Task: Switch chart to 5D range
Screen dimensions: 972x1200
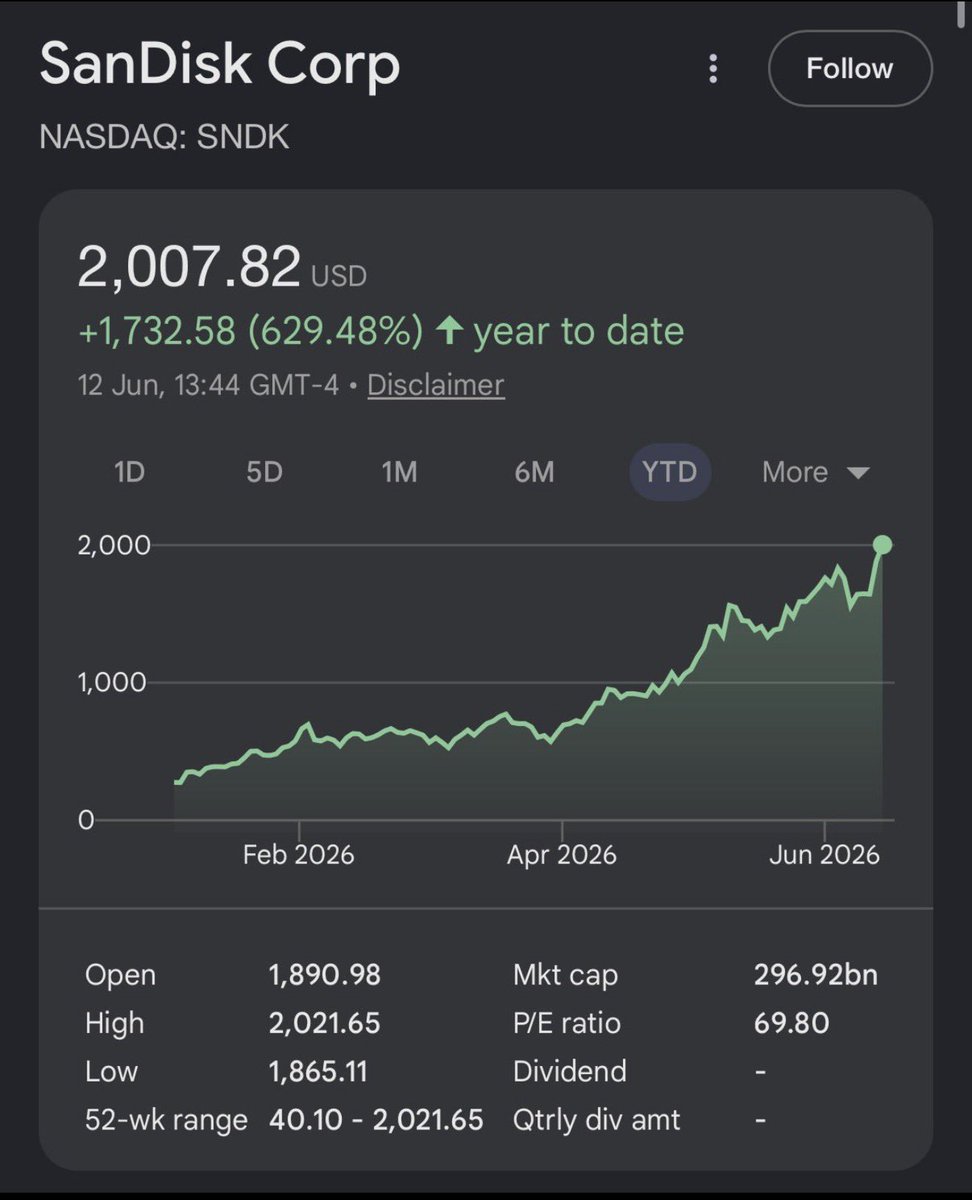Action: pyautogui.click(x=265, y=472)
